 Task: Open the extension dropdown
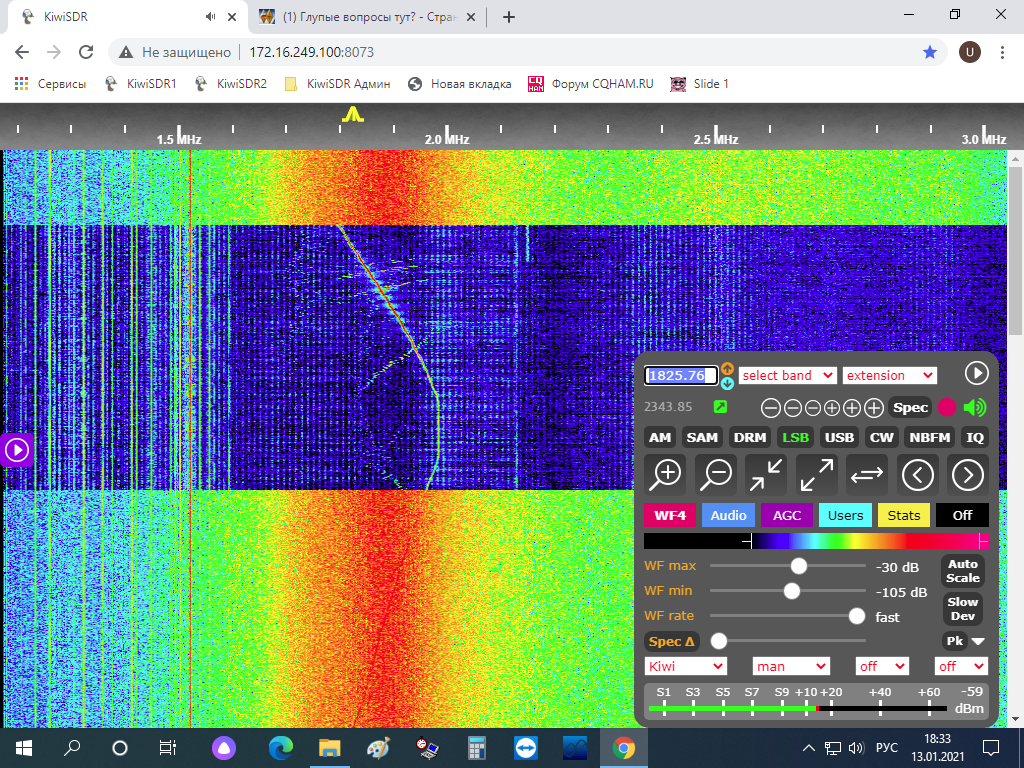click(889, 375)
